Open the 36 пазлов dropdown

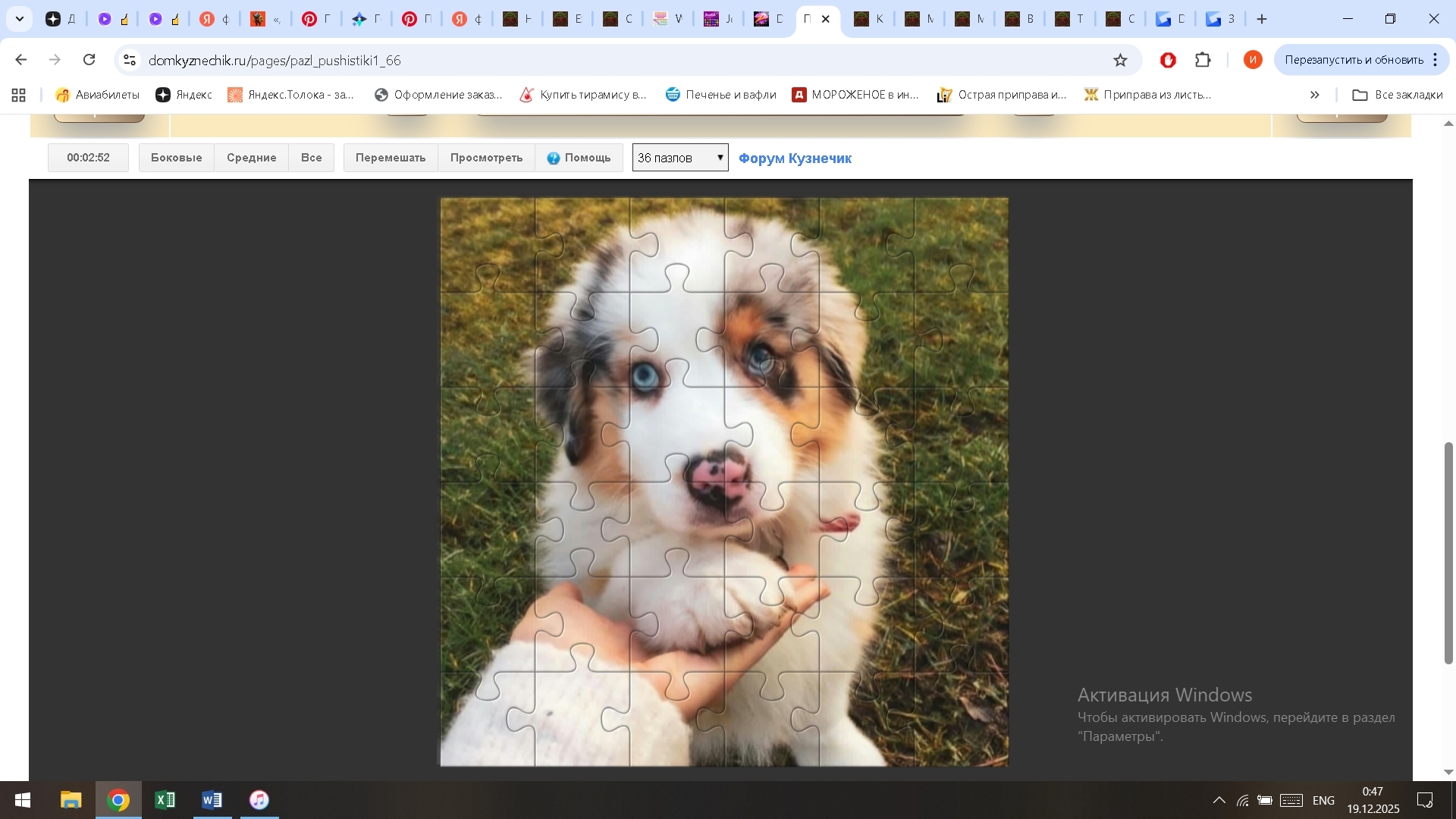[680, 158]
